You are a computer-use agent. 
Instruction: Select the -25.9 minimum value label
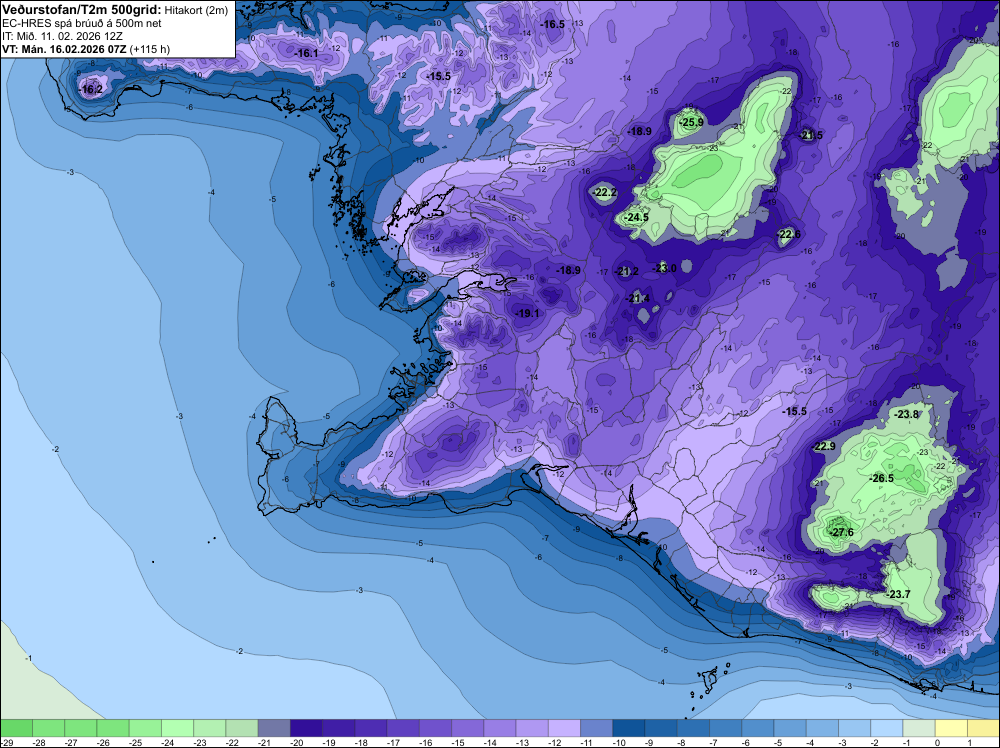(x=691, y=122)
